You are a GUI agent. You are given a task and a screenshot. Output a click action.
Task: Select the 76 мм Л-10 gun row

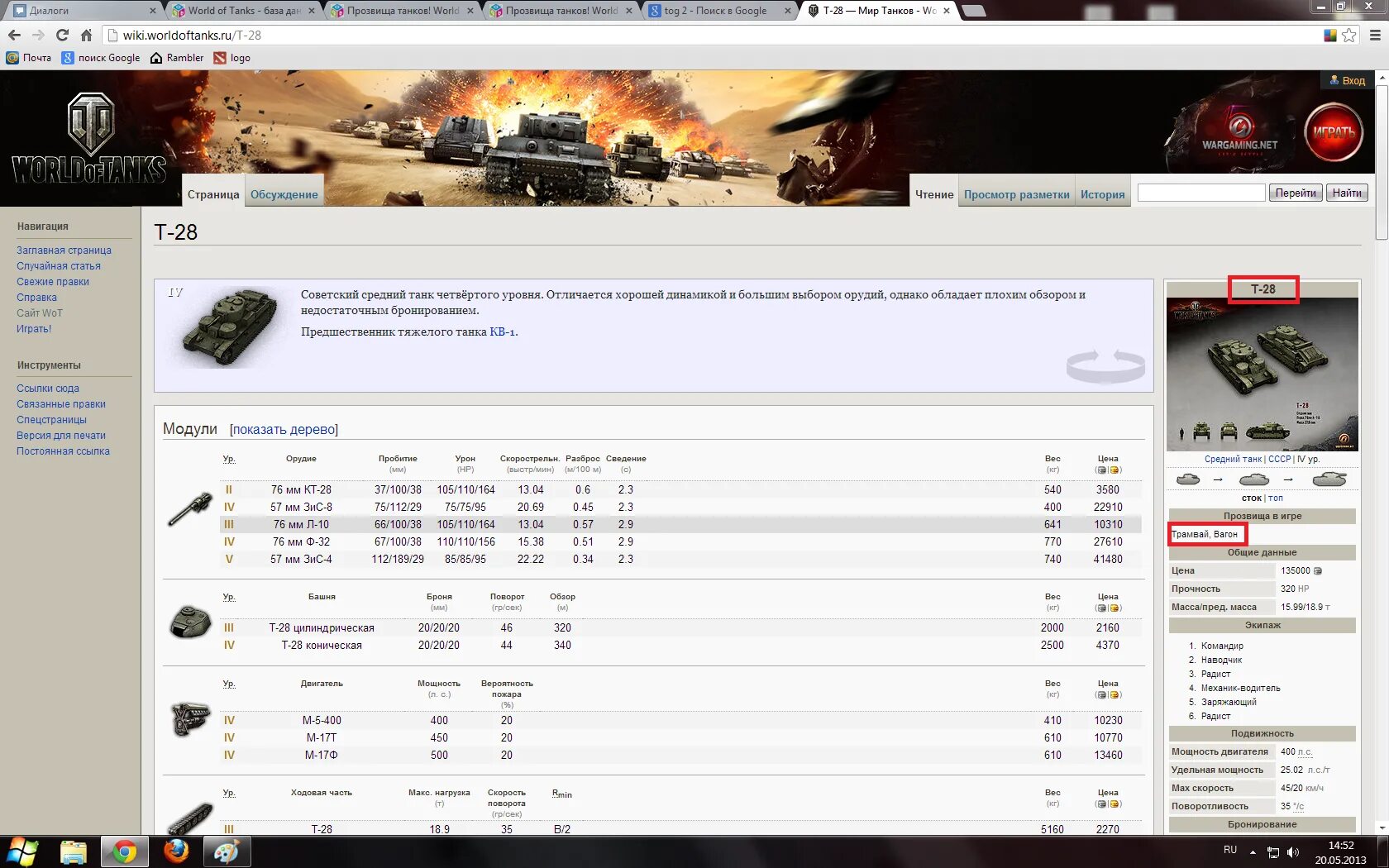coord(681,524)
